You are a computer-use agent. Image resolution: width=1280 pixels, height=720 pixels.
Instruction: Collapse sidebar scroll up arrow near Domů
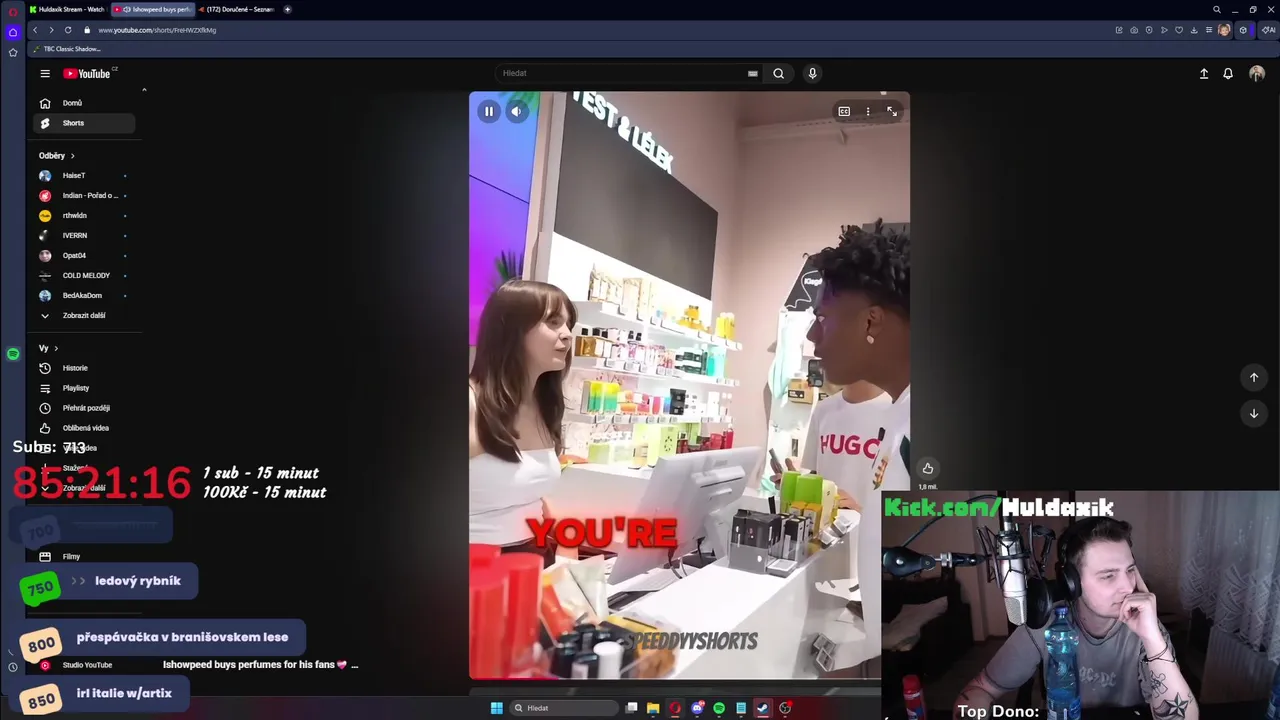click(144, 90)
